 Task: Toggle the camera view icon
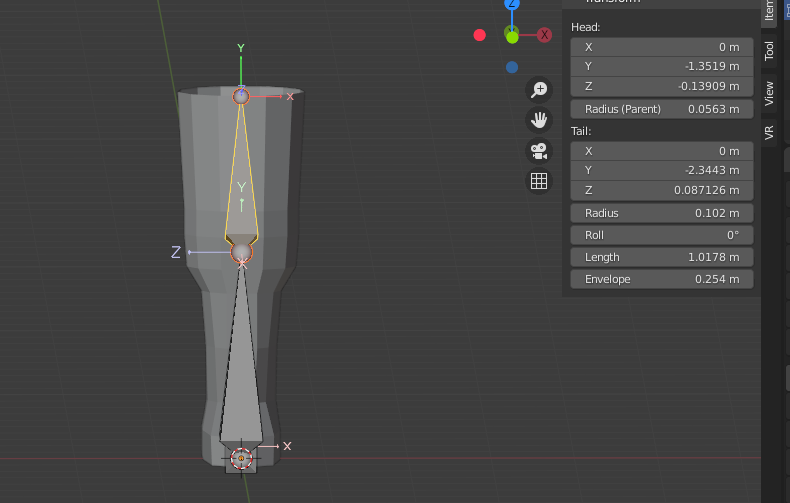539,151
